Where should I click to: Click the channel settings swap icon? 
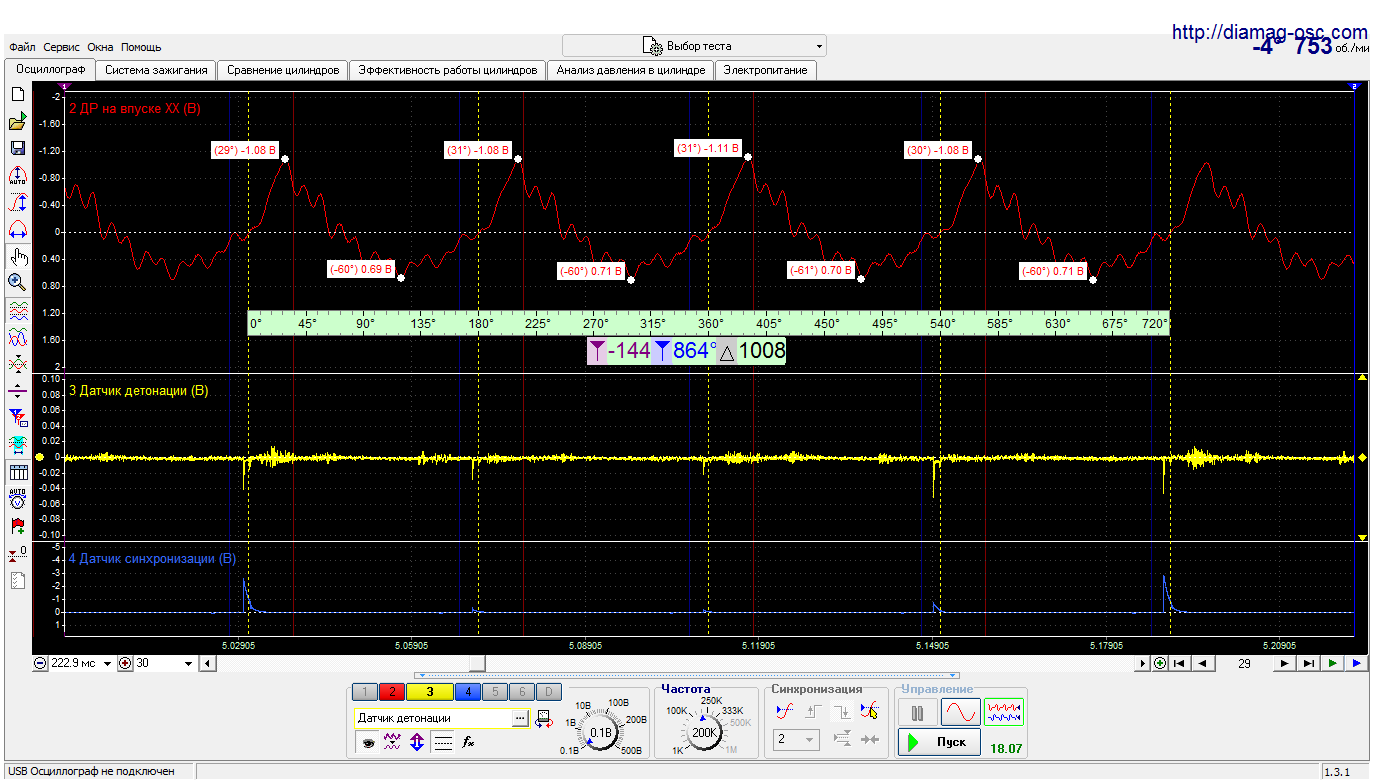tap(545, 718)
